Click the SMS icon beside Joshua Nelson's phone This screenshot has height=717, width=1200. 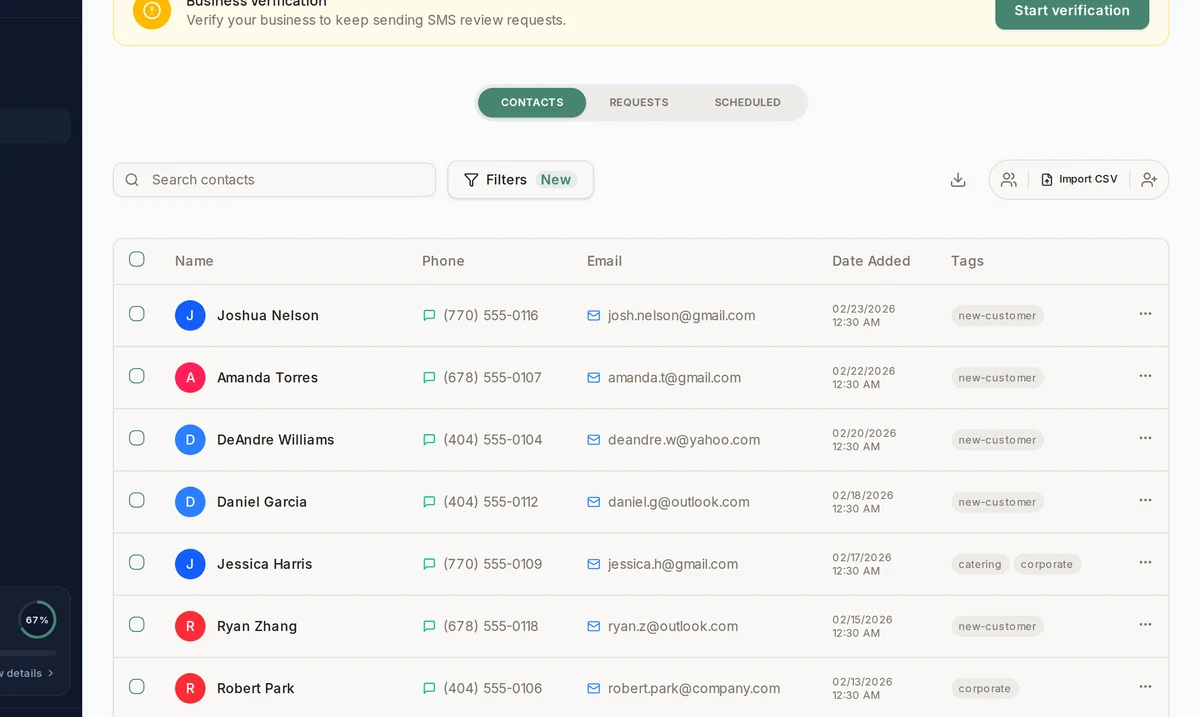429,314
